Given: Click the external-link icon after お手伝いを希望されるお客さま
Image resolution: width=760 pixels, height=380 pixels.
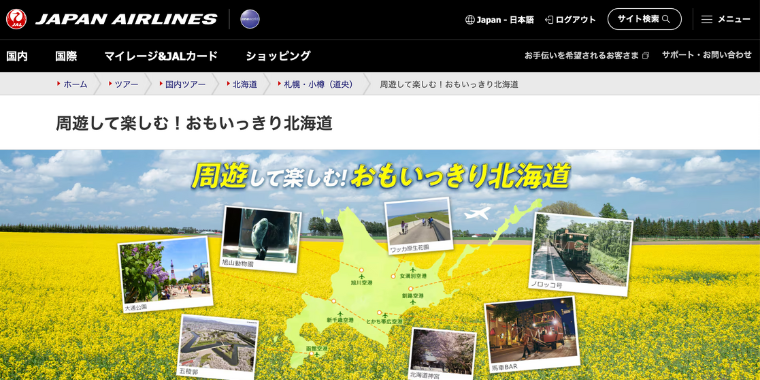Looking at the screenshot, I should pyautogui.click(x=645, y=56).
